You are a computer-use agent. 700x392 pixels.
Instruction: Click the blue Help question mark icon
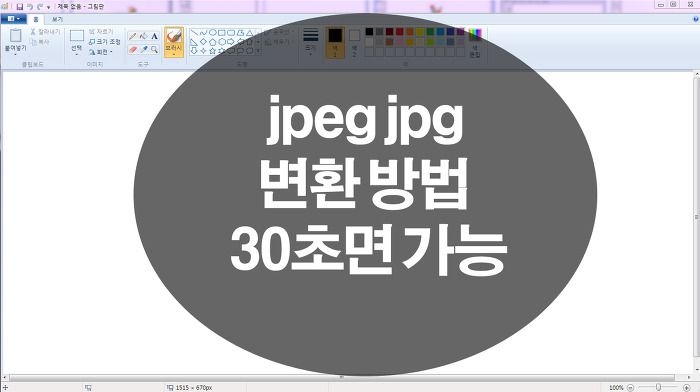696,19
